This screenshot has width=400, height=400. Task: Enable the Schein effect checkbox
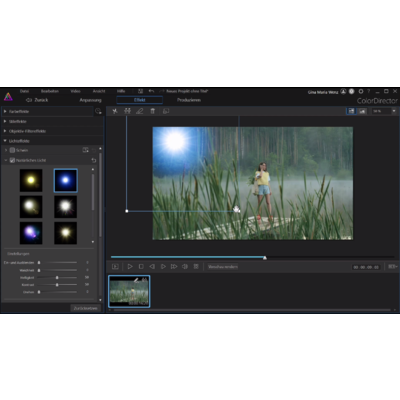(12, 150)
